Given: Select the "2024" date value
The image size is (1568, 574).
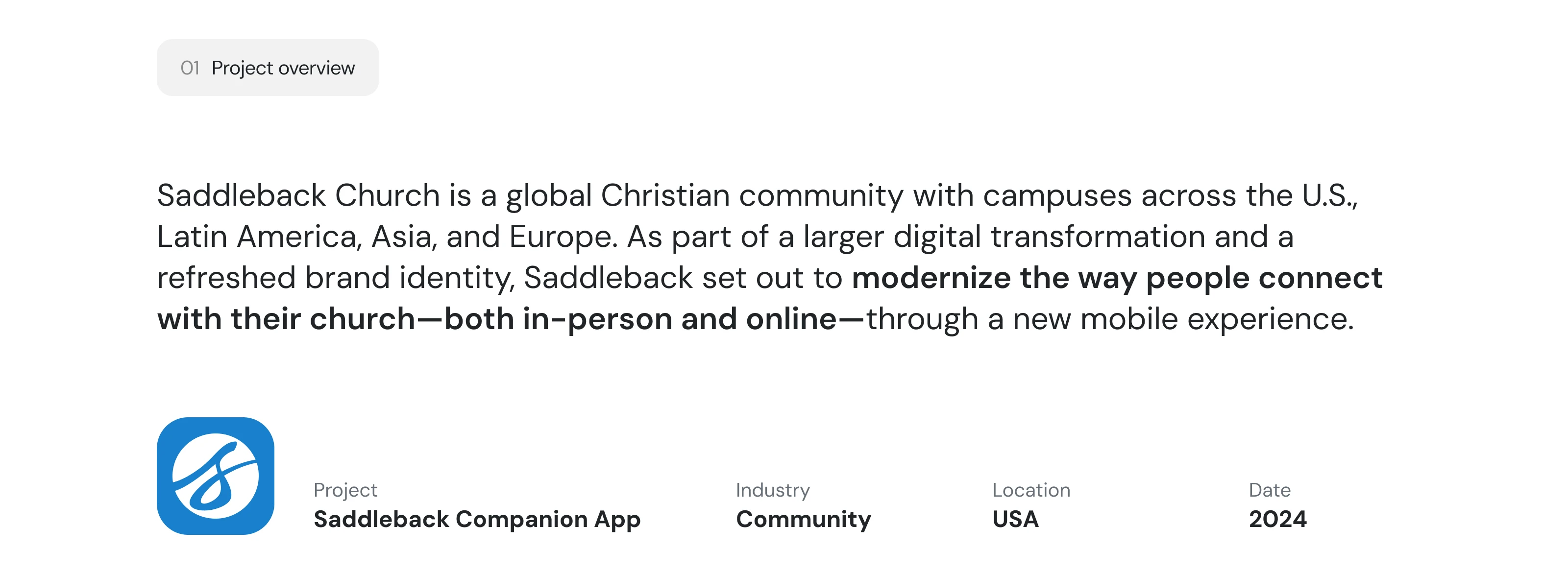Looking at the screenshot, I should (x=1277, y=519).
